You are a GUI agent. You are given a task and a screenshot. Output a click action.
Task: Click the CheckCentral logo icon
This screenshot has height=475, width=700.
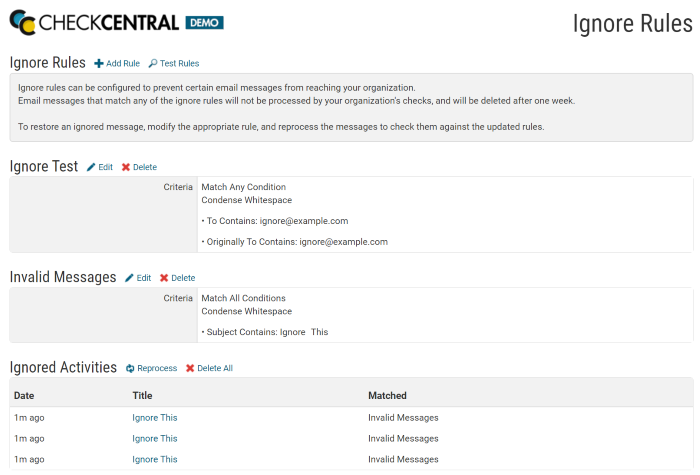click(23, 23)
